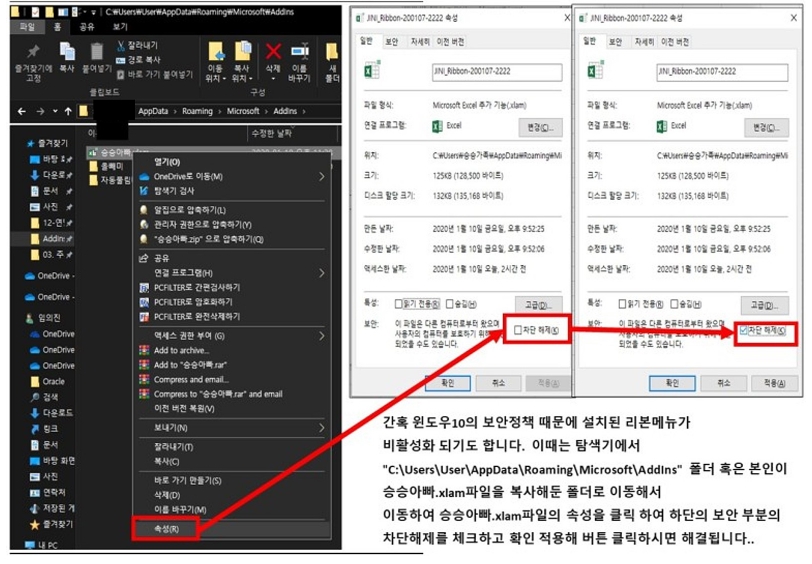Choose Compress and email... entry
The width and height of the screenshot is (812, 564).
(232, 380)
